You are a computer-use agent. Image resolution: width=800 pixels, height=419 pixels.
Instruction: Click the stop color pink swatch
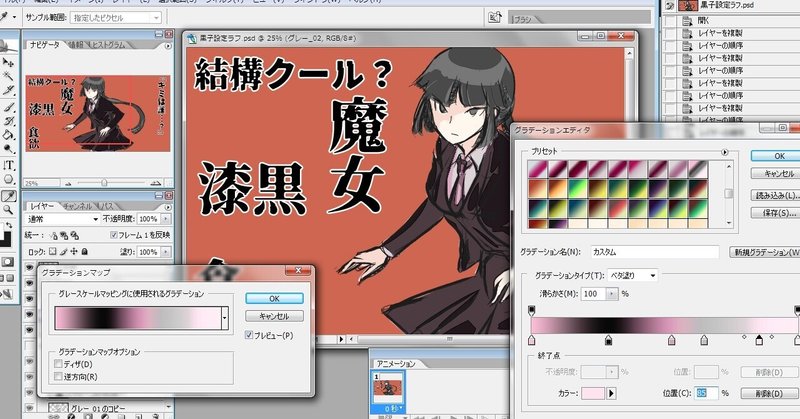coord(593,393)
